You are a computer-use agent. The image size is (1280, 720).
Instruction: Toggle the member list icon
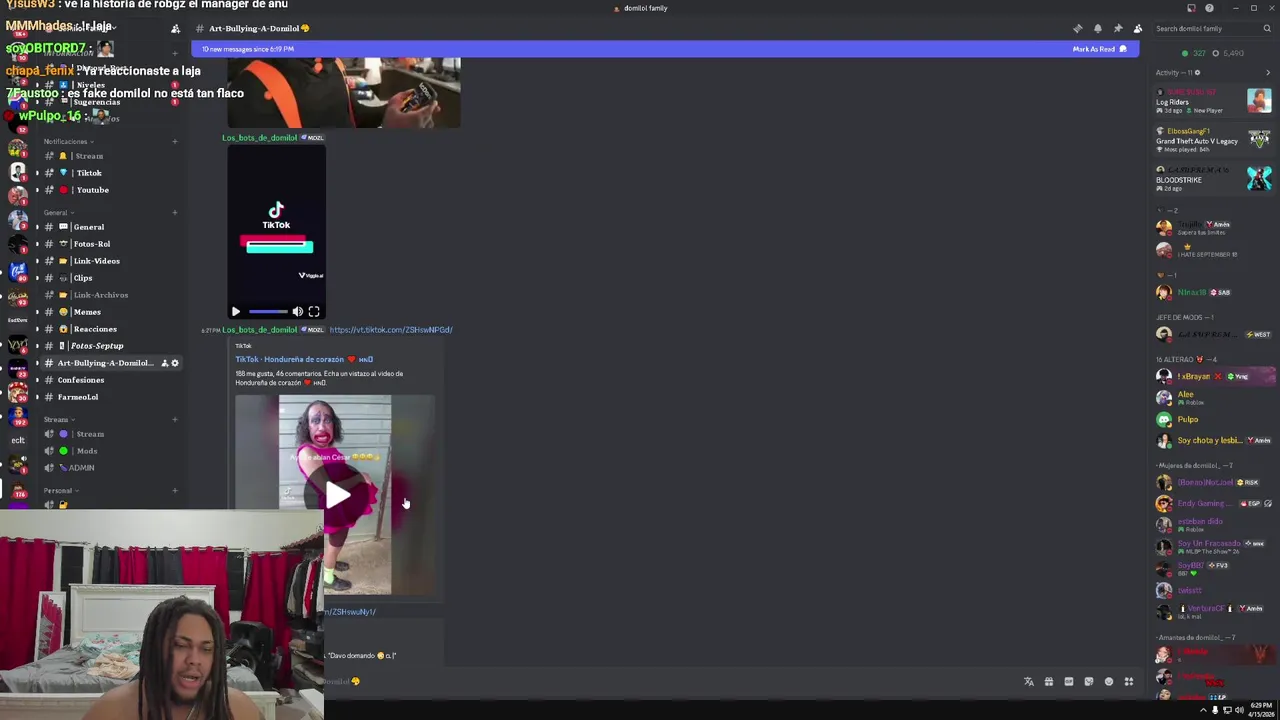1137,29
